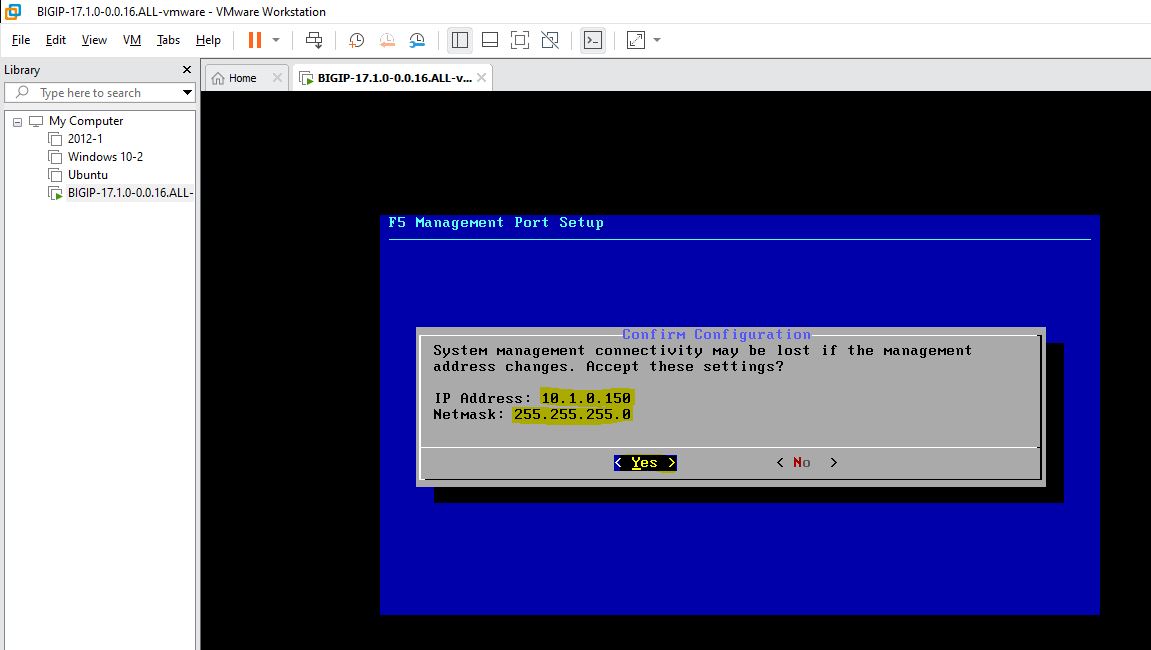The image size is (1151, 650).
Task: Toggle the library sidebar panel
Action: (x=460, y=40)
